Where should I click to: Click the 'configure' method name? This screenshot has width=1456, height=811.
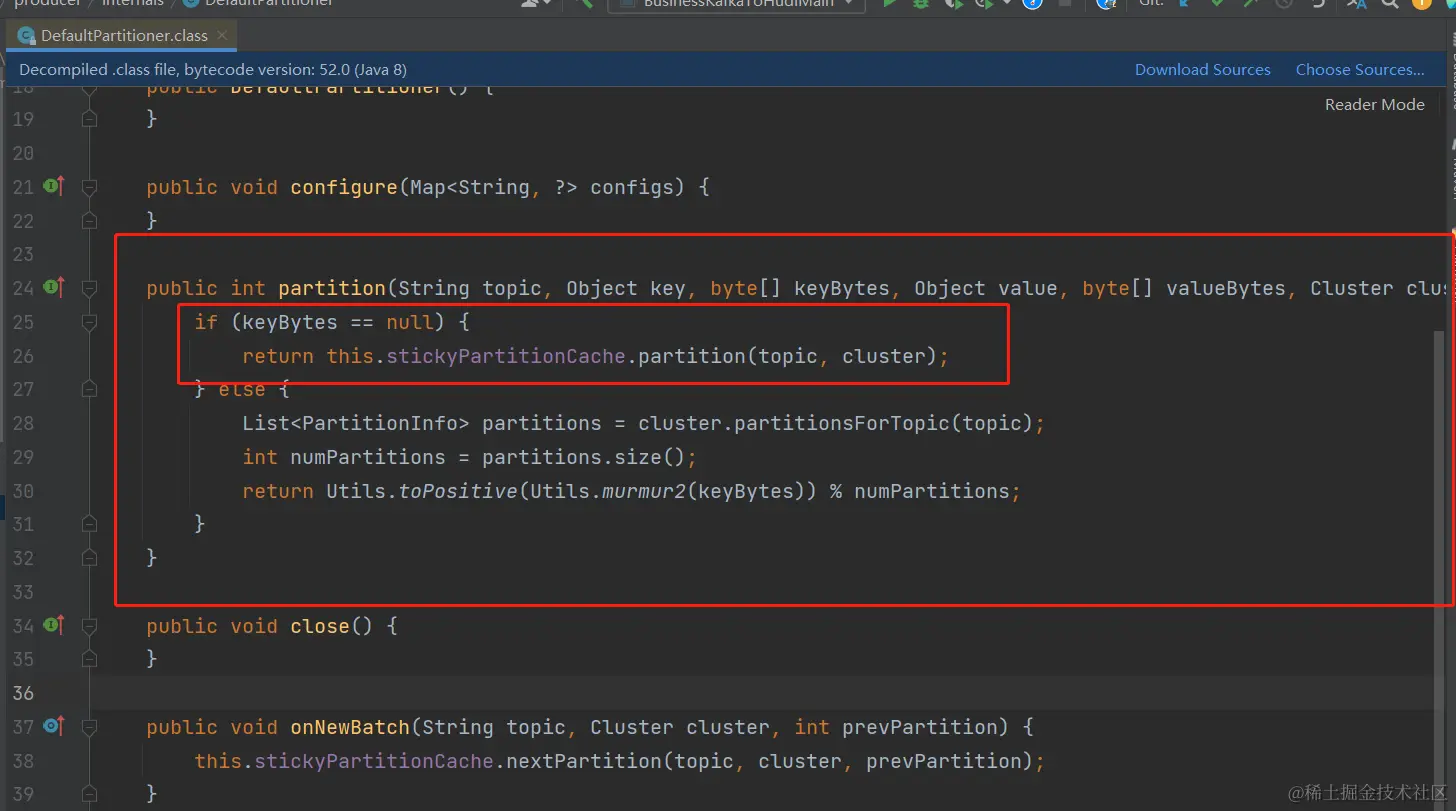(x=344, y=187)
